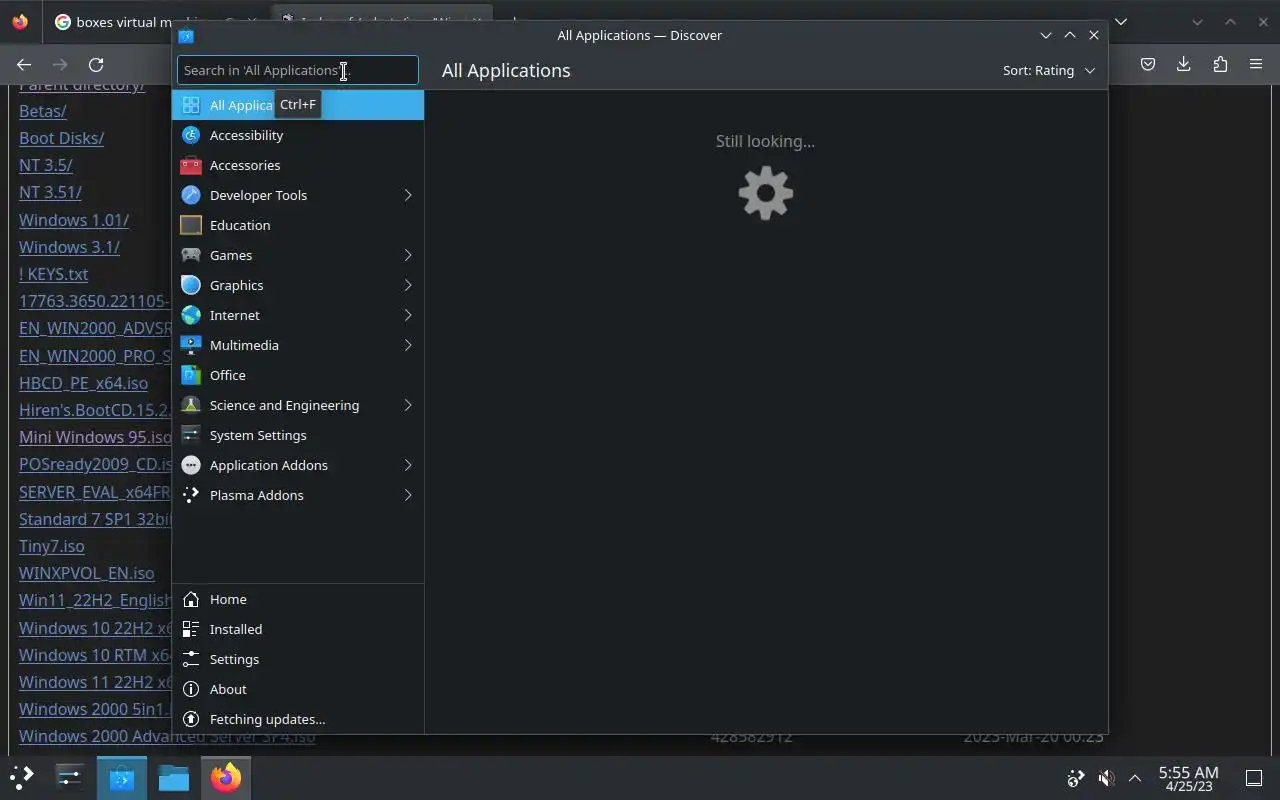Expand Application Addons arrow
The width and height of the screenshot is (1280, 800).
[408, 465]
